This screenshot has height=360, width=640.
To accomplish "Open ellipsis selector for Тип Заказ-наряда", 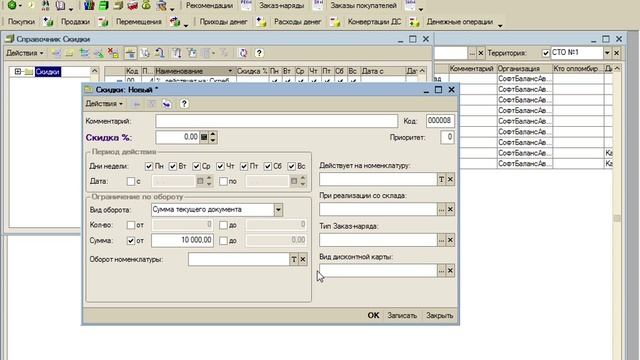I will (441, 240).
